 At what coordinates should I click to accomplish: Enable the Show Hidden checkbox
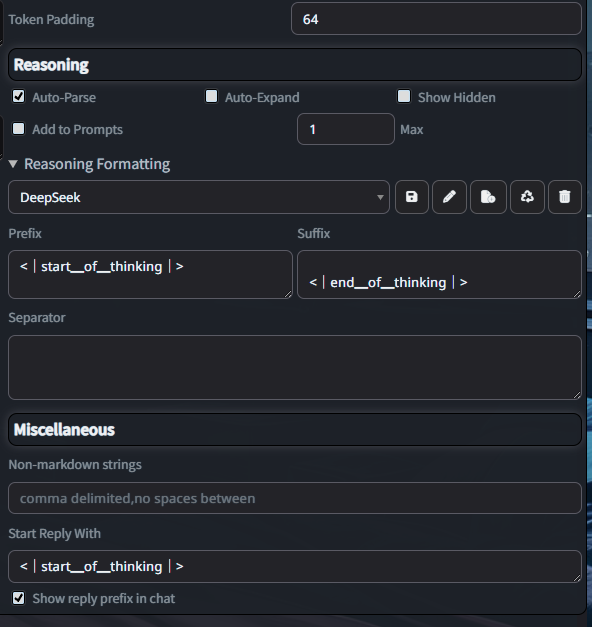tap(404, 96)
